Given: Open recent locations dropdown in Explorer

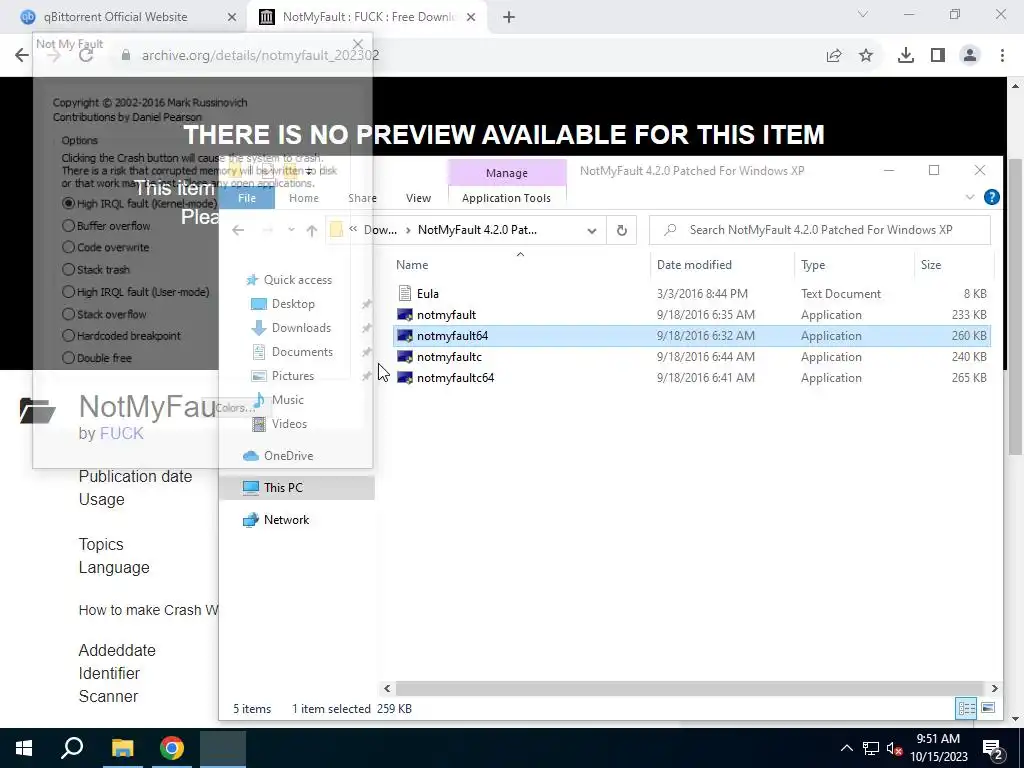Looking at the screenshot, I should pos(291,230).
